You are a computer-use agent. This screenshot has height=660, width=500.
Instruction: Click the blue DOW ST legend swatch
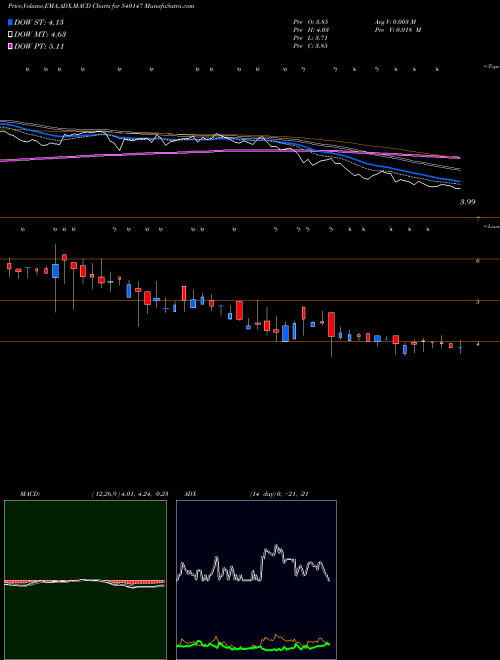(x=11, y=22)
